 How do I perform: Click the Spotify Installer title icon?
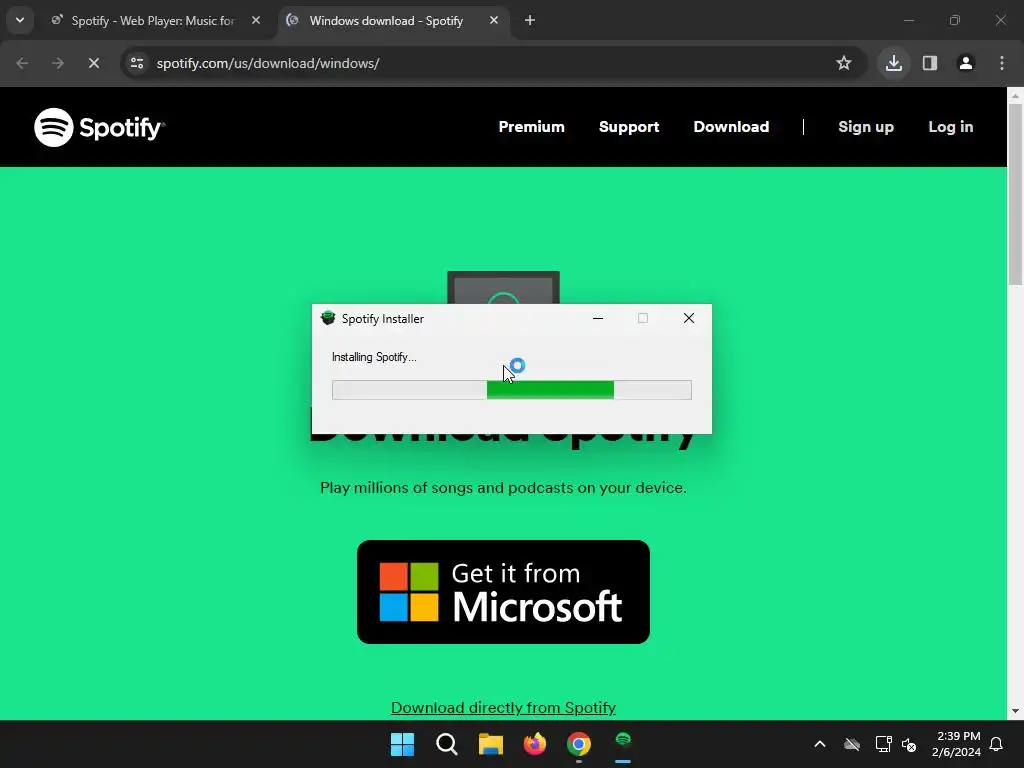(x=328, y=318)
